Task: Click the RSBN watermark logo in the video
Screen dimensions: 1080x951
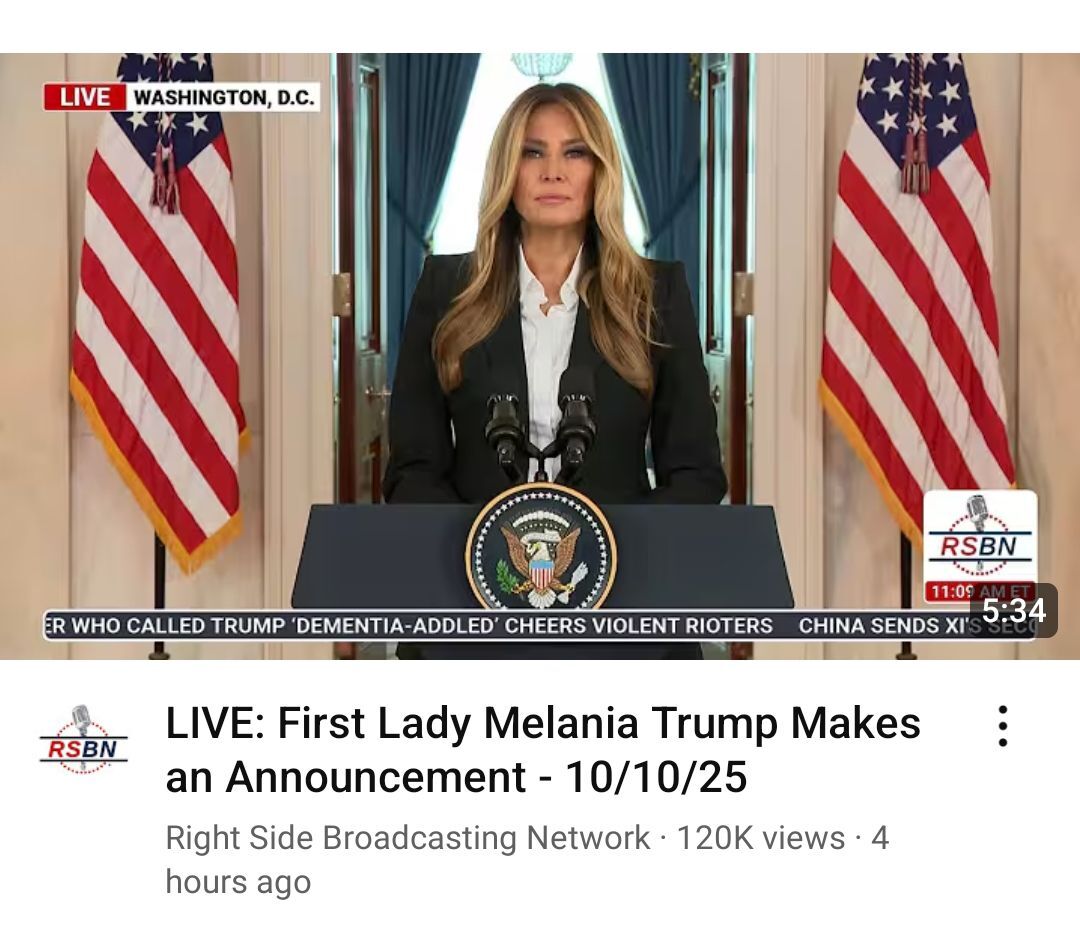Action: click(x=980, y=536)
